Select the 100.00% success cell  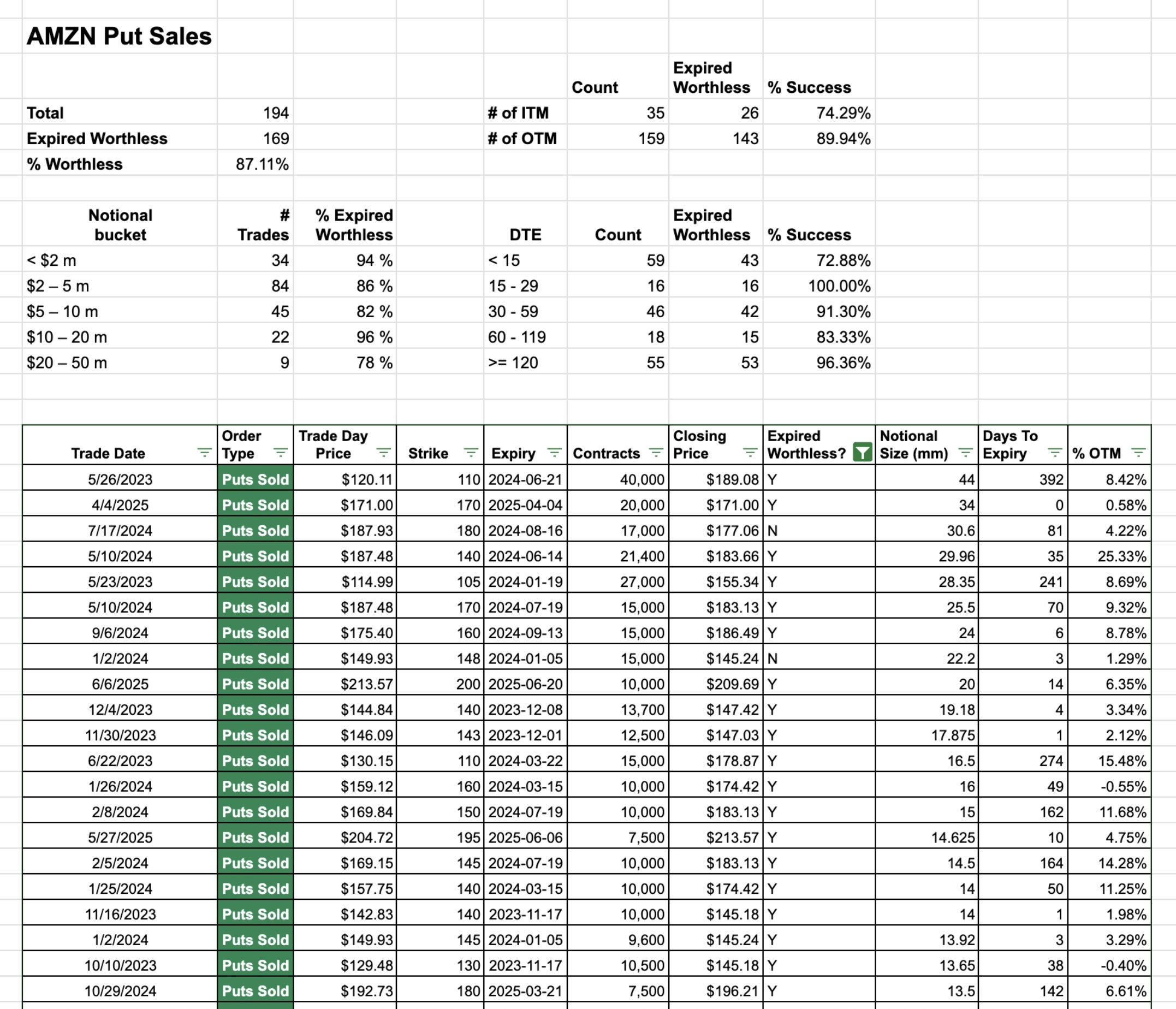coord(818,286)
